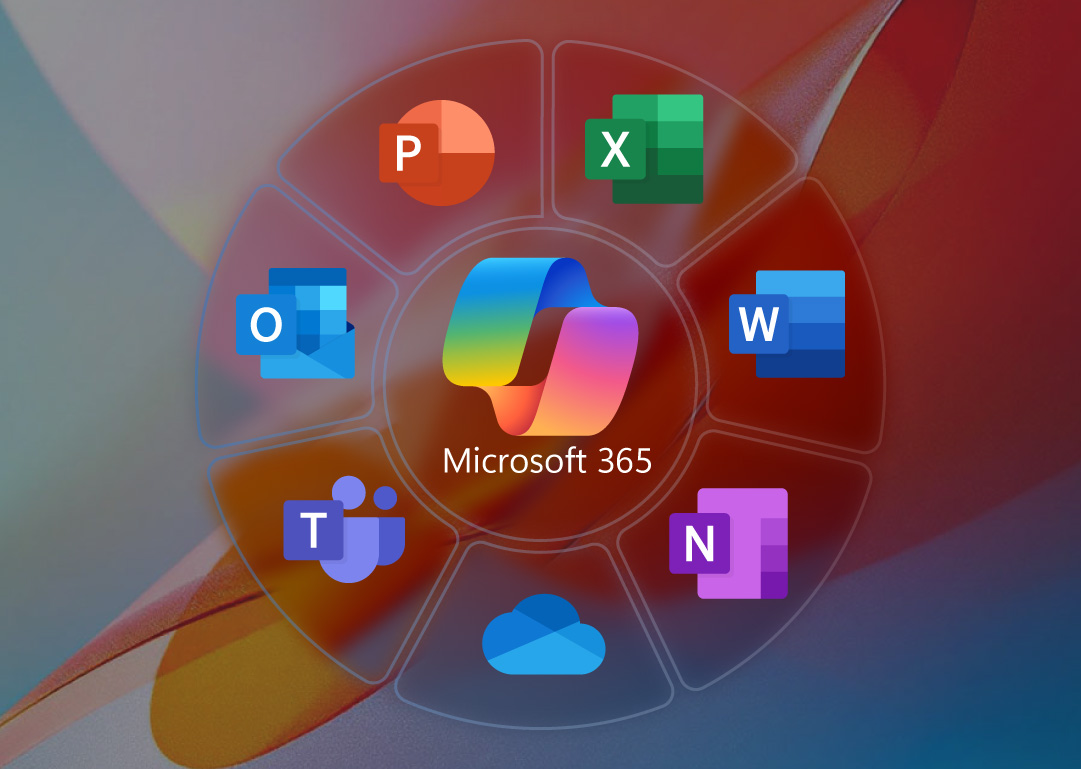
Task: Click the Microsoft 365 label
Action: [547, 461]
